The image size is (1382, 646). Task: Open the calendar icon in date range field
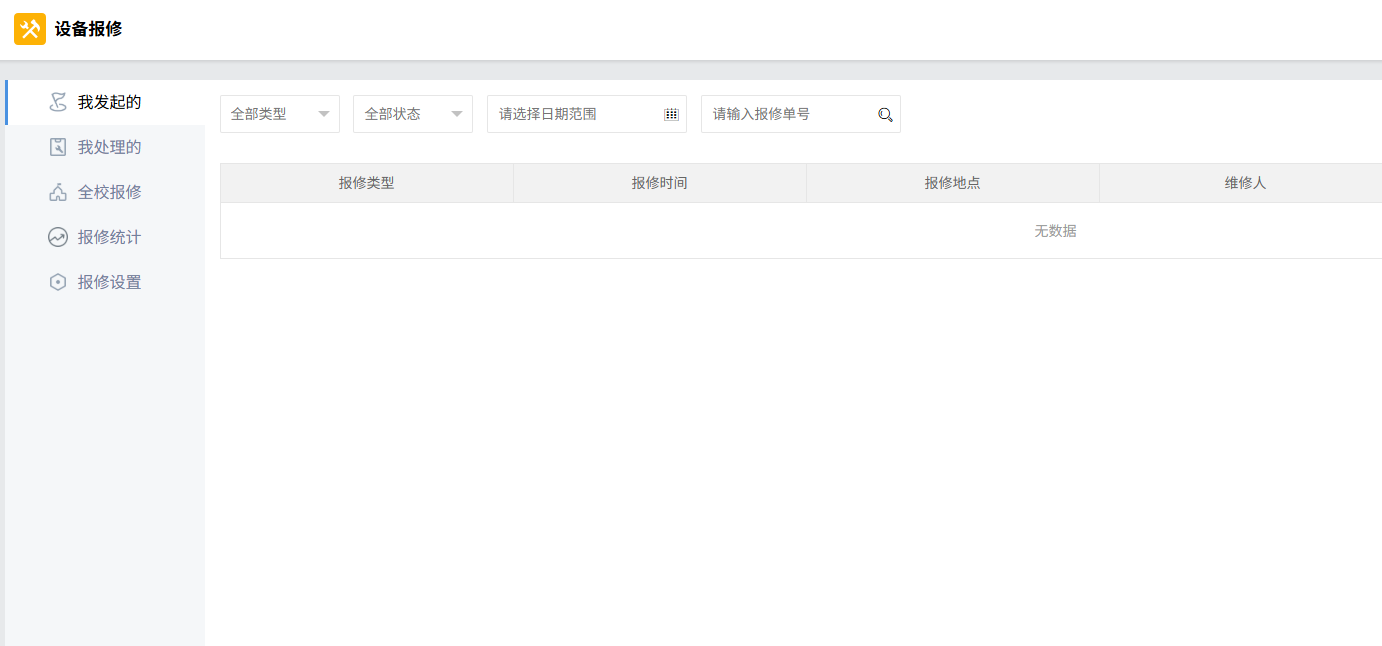(671, 114)
